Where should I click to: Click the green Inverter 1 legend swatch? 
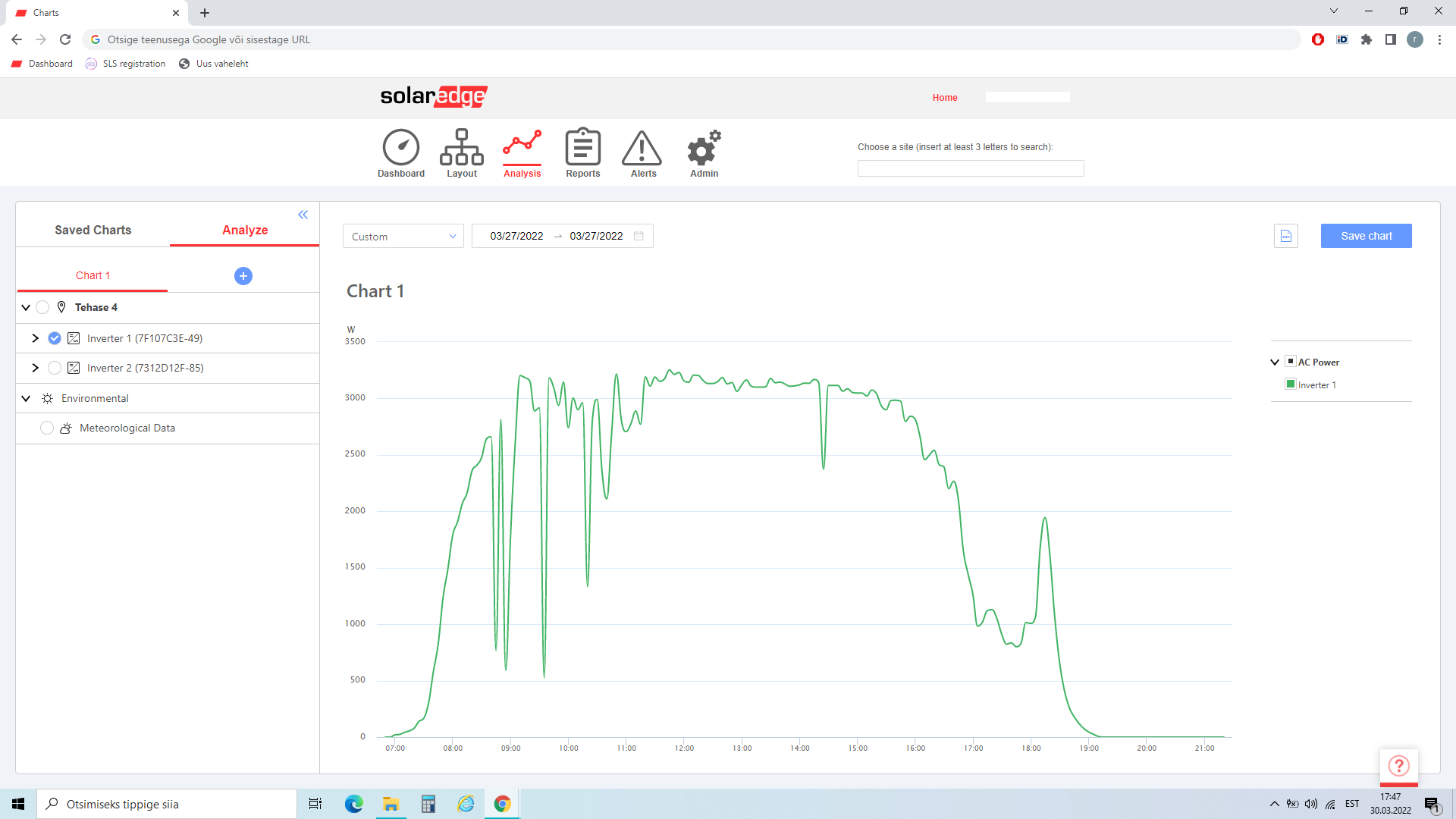tap(1290, 384)
